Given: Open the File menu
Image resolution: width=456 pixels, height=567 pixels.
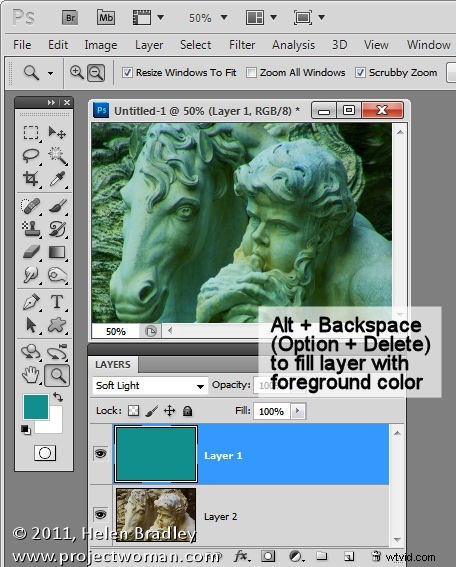Looking at the screenshot, I should [x=22, y=45].
